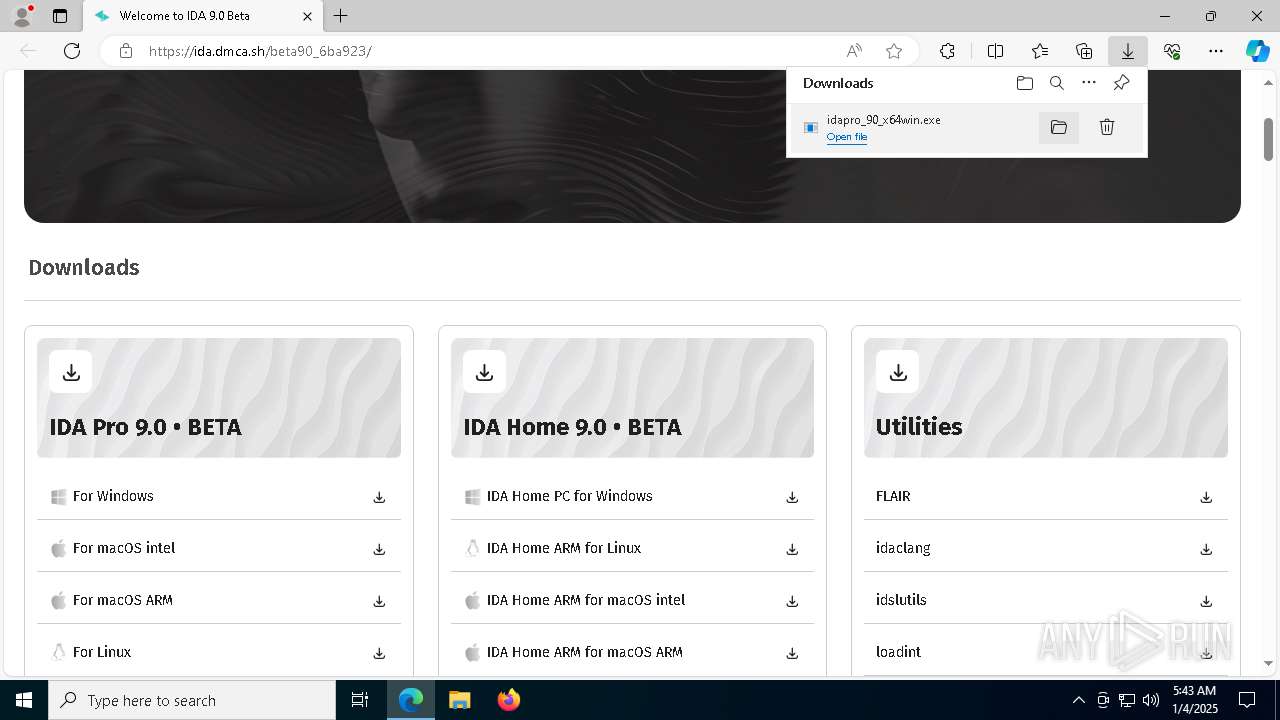Viewport: 1280px width, 720px height.
Task: Close the Welcome to IDA 9.0 Beta tab
Action: pyautogui.click(x=308, y=16)
